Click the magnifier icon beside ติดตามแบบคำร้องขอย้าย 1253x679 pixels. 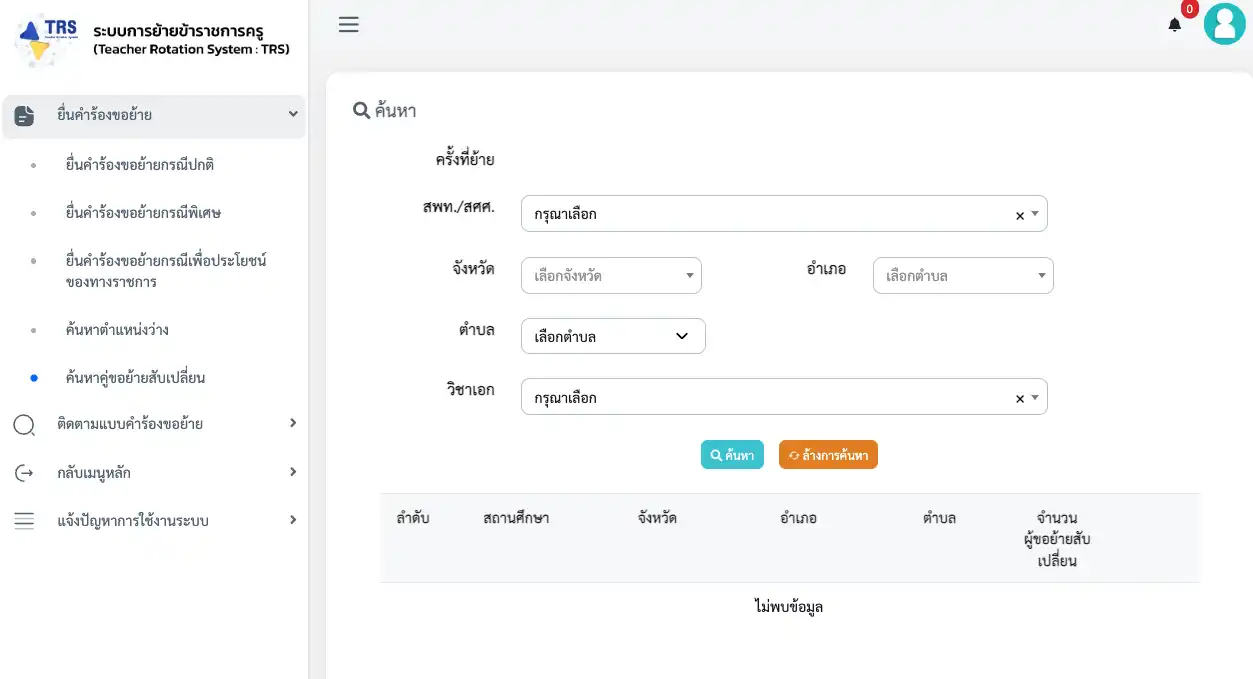coord(24,425)
